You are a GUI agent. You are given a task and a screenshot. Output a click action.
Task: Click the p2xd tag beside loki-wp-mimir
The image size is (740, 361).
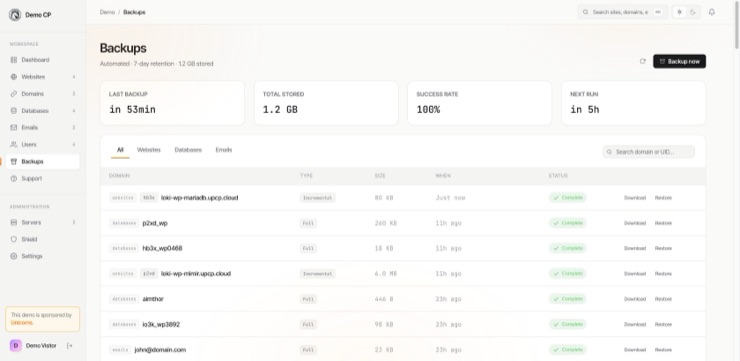coord(149,274)
